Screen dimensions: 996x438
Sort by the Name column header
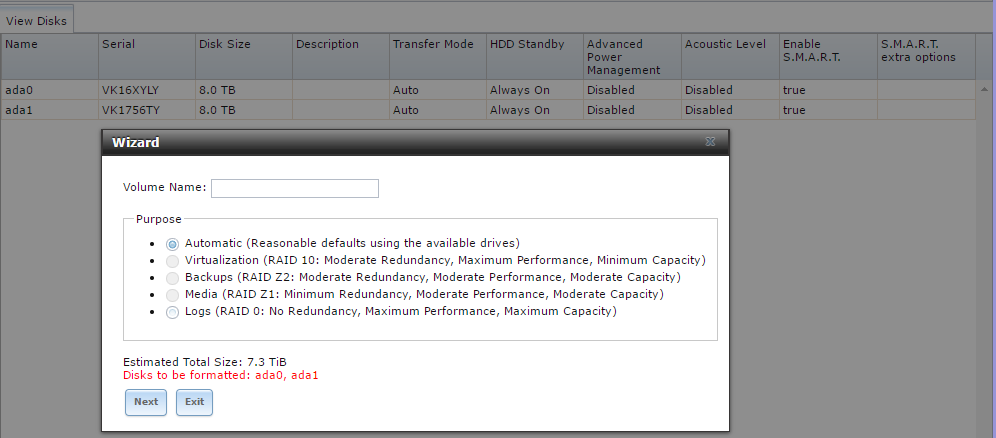coord(50,56)
